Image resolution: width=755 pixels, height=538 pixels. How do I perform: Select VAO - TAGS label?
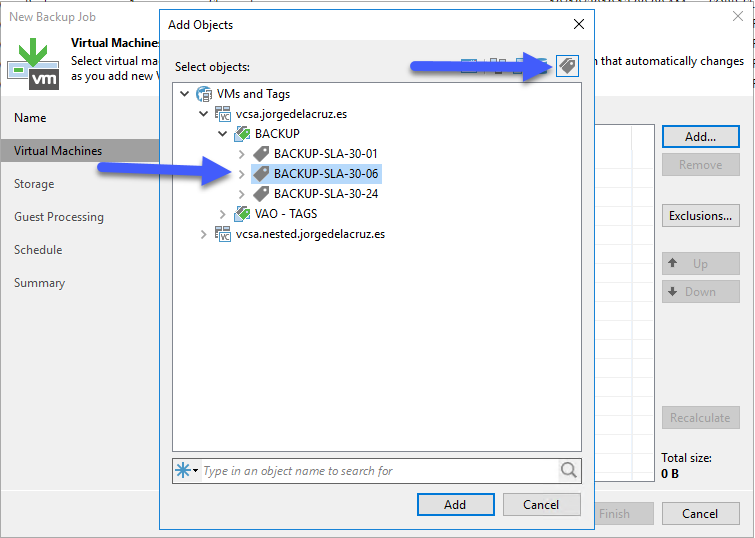click(286, 214)
